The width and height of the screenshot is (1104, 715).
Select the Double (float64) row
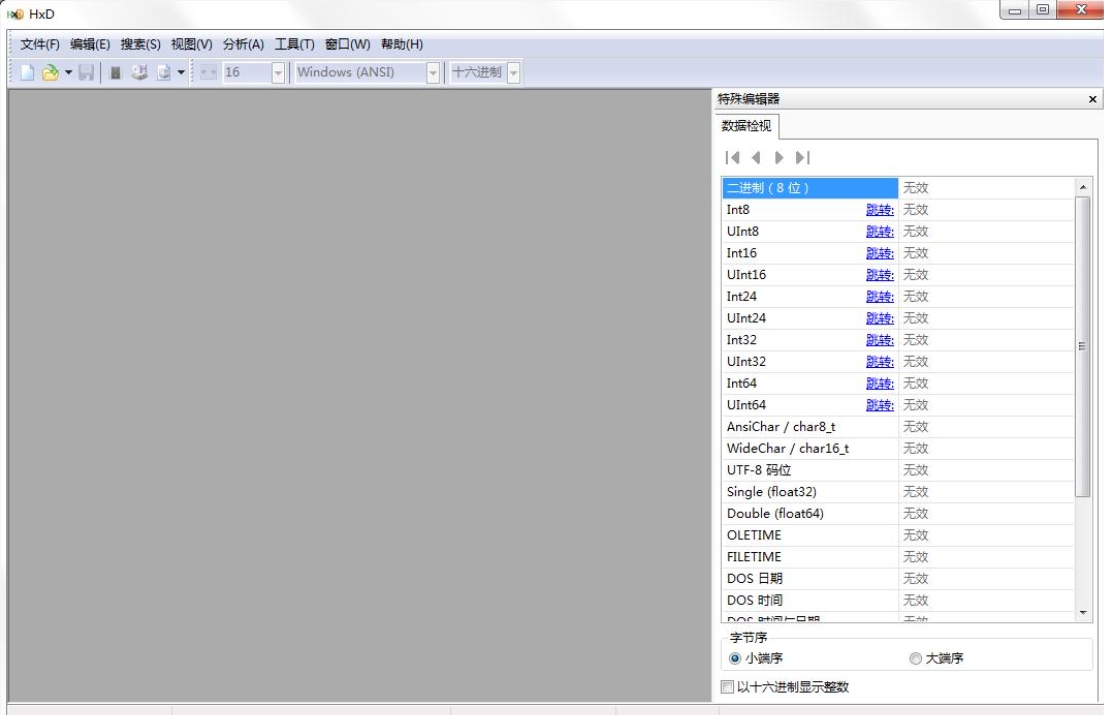(x=898, y=514)
